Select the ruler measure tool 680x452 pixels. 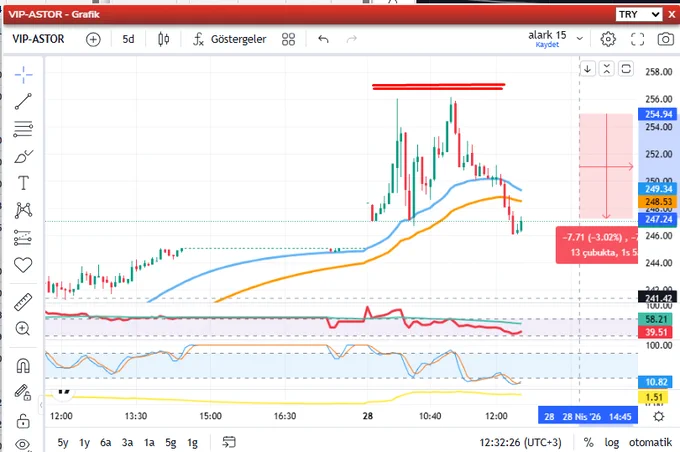pyautogui.click(x=23, y=302)
